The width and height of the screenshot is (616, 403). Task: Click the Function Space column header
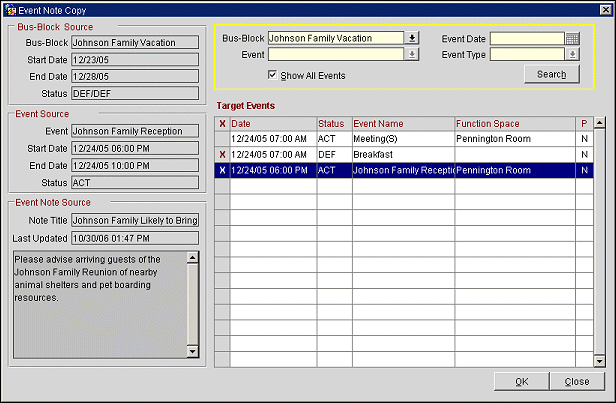point(514,123)
